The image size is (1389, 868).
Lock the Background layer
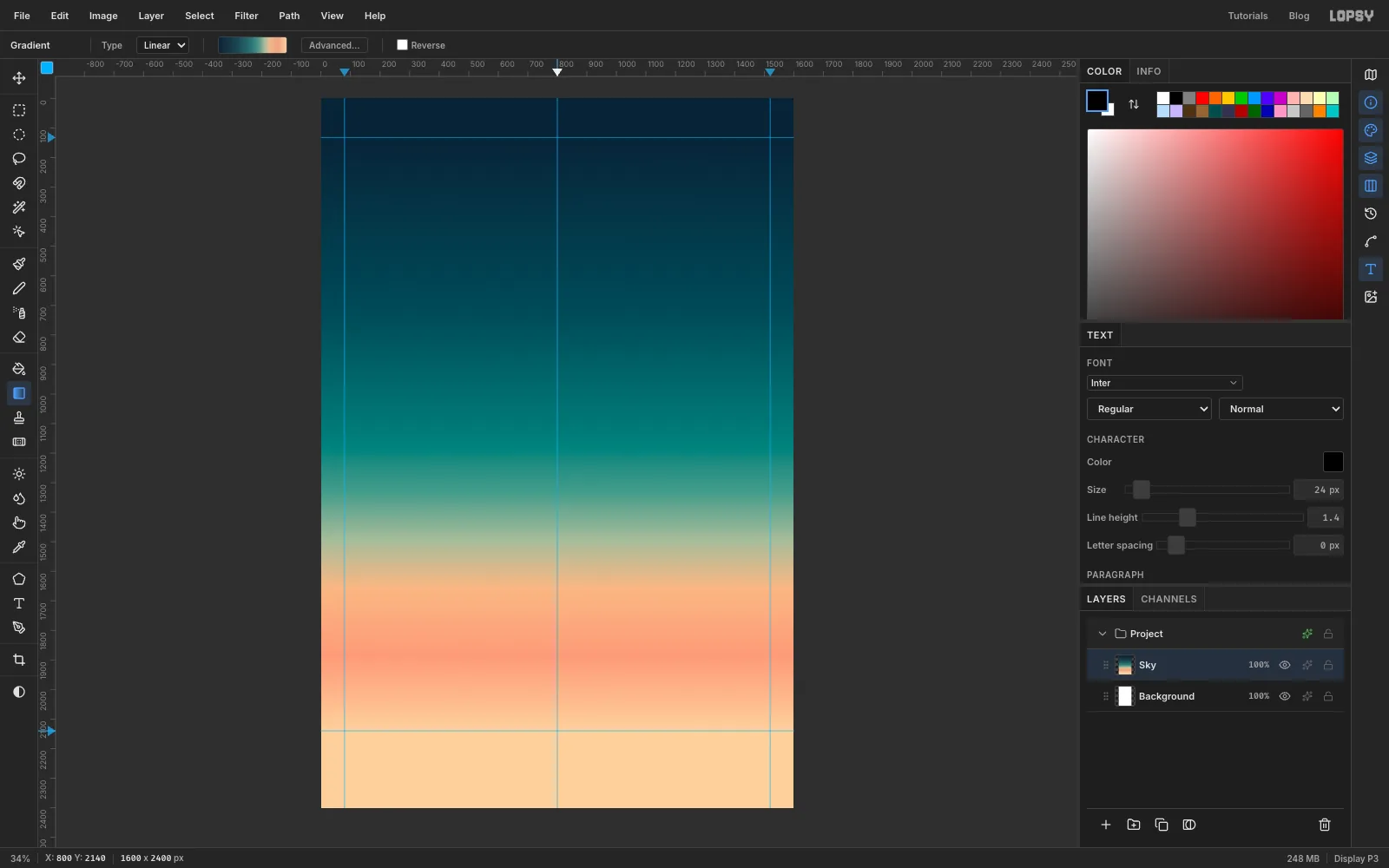click(x=1328, y=696)
